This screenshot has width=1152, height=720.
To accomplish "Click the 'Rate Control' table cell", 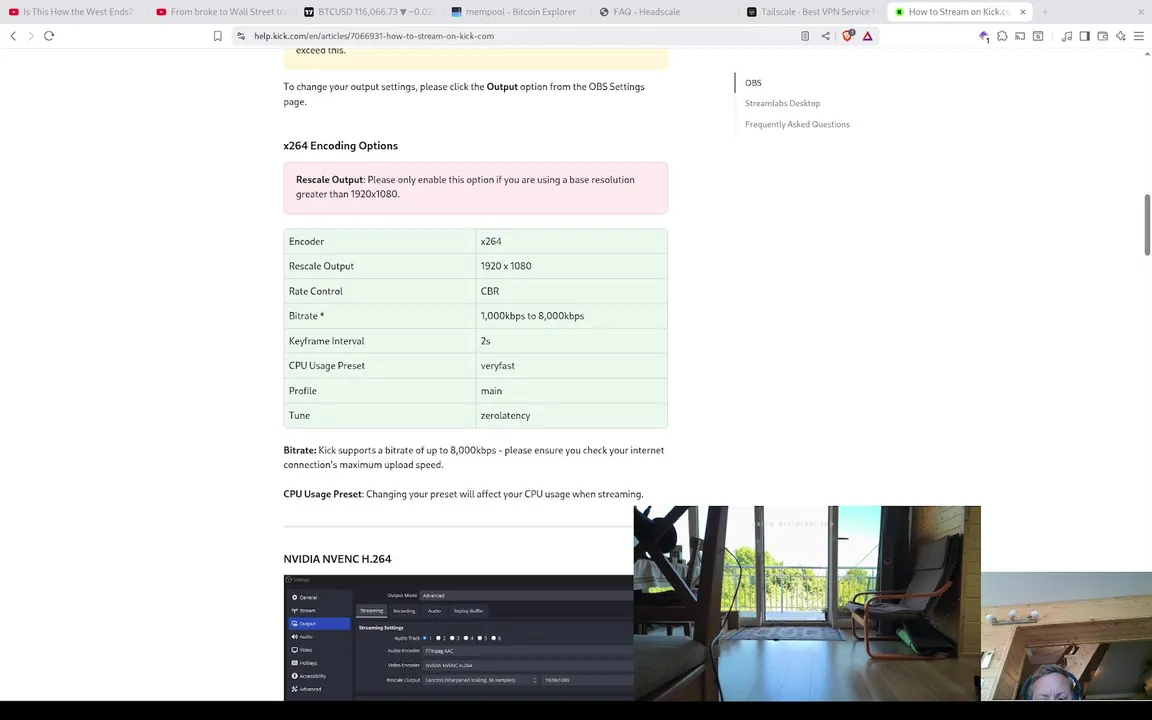I will pos(379,291).
